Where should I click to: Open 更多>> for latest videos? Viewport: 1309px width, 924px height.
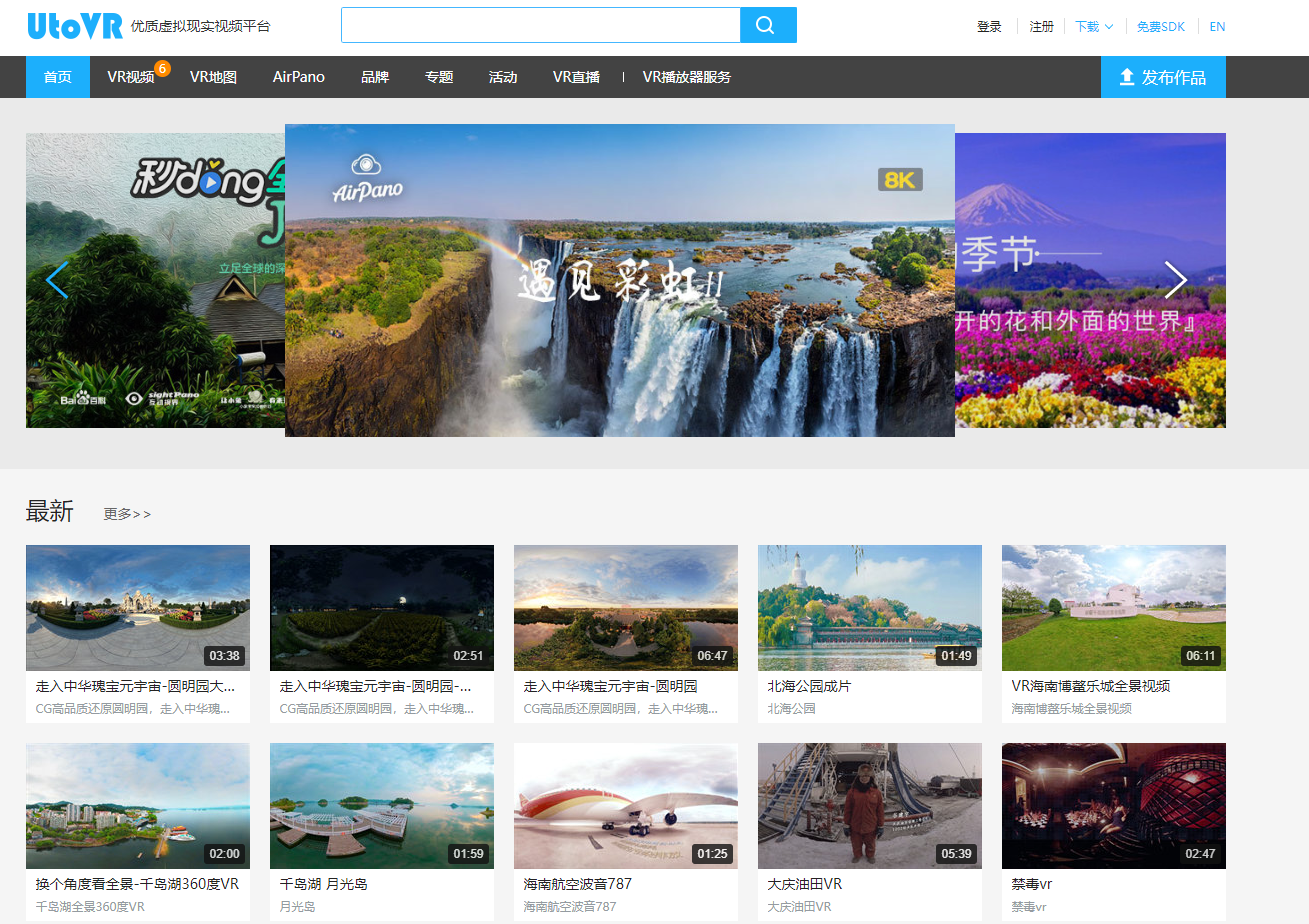coord(127,514)
